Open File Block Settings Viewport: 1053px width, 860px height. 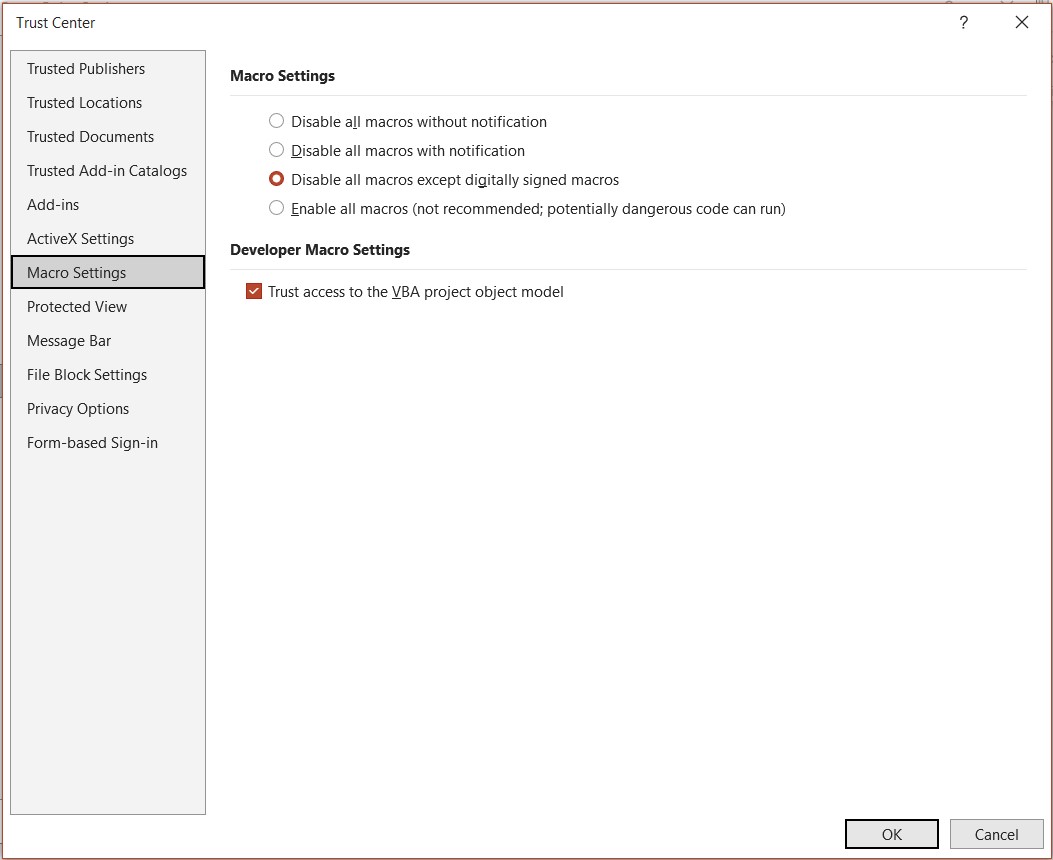point(87,375)
